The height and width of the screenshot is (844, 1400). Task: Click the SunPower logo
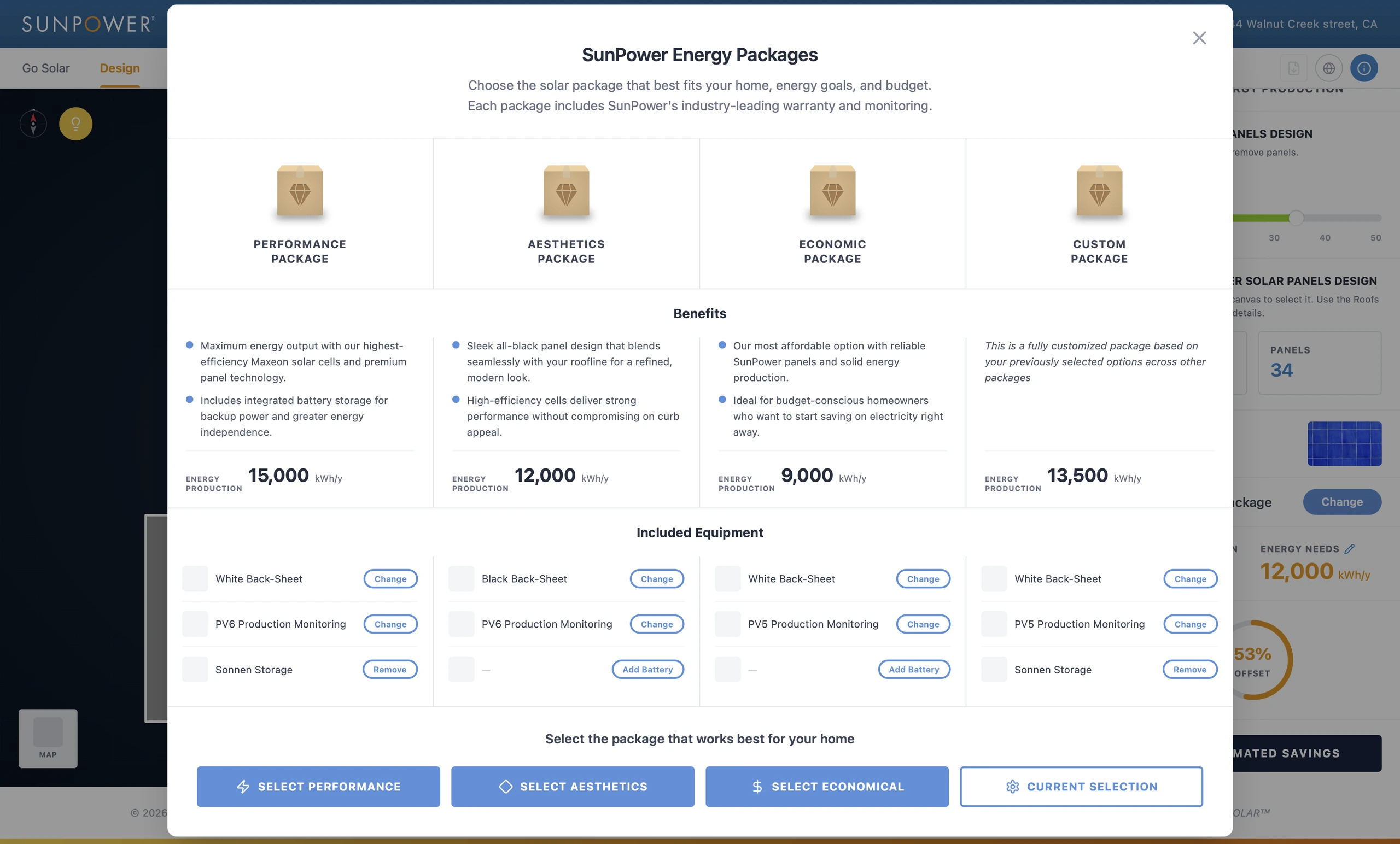click(88, 24)
